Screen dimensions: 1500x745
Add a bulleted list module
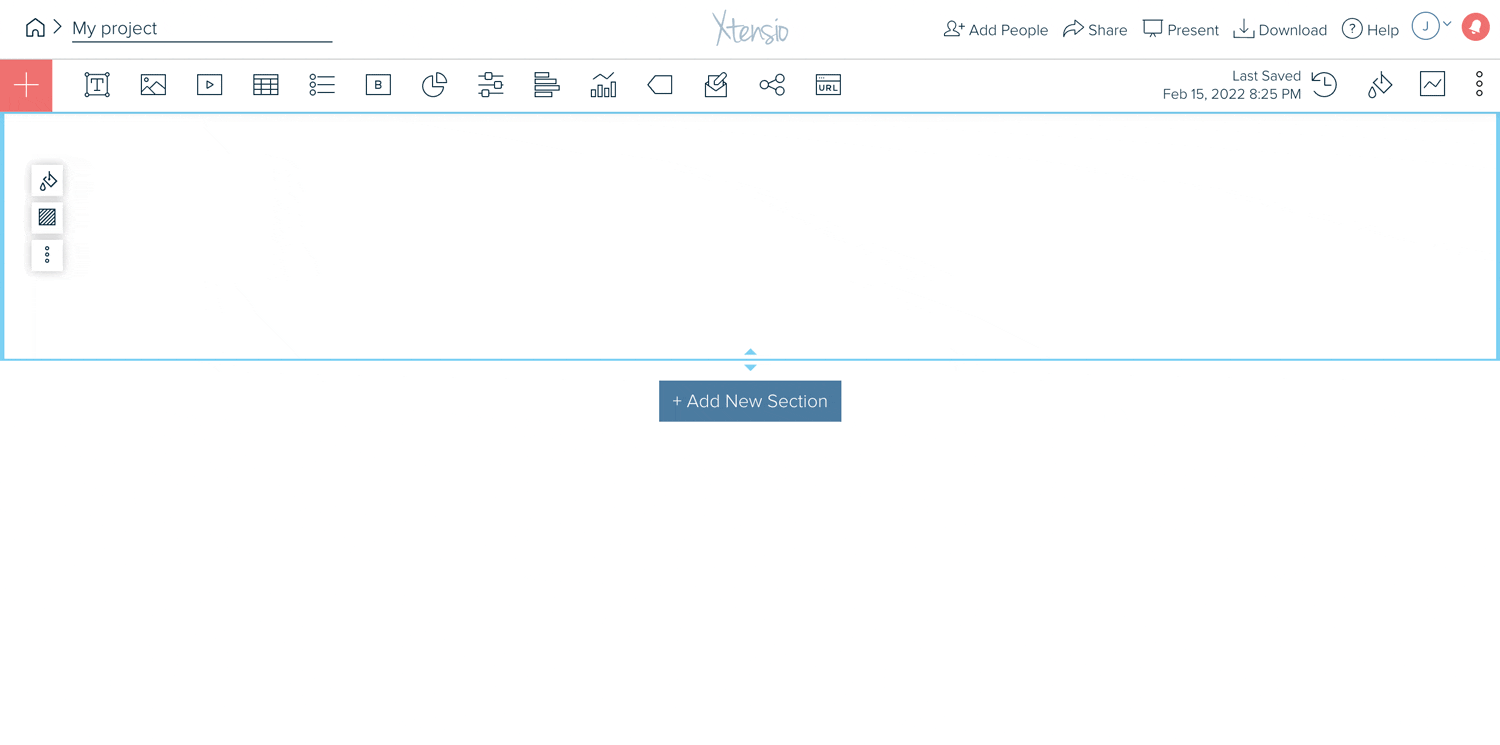tap(322, 85)
